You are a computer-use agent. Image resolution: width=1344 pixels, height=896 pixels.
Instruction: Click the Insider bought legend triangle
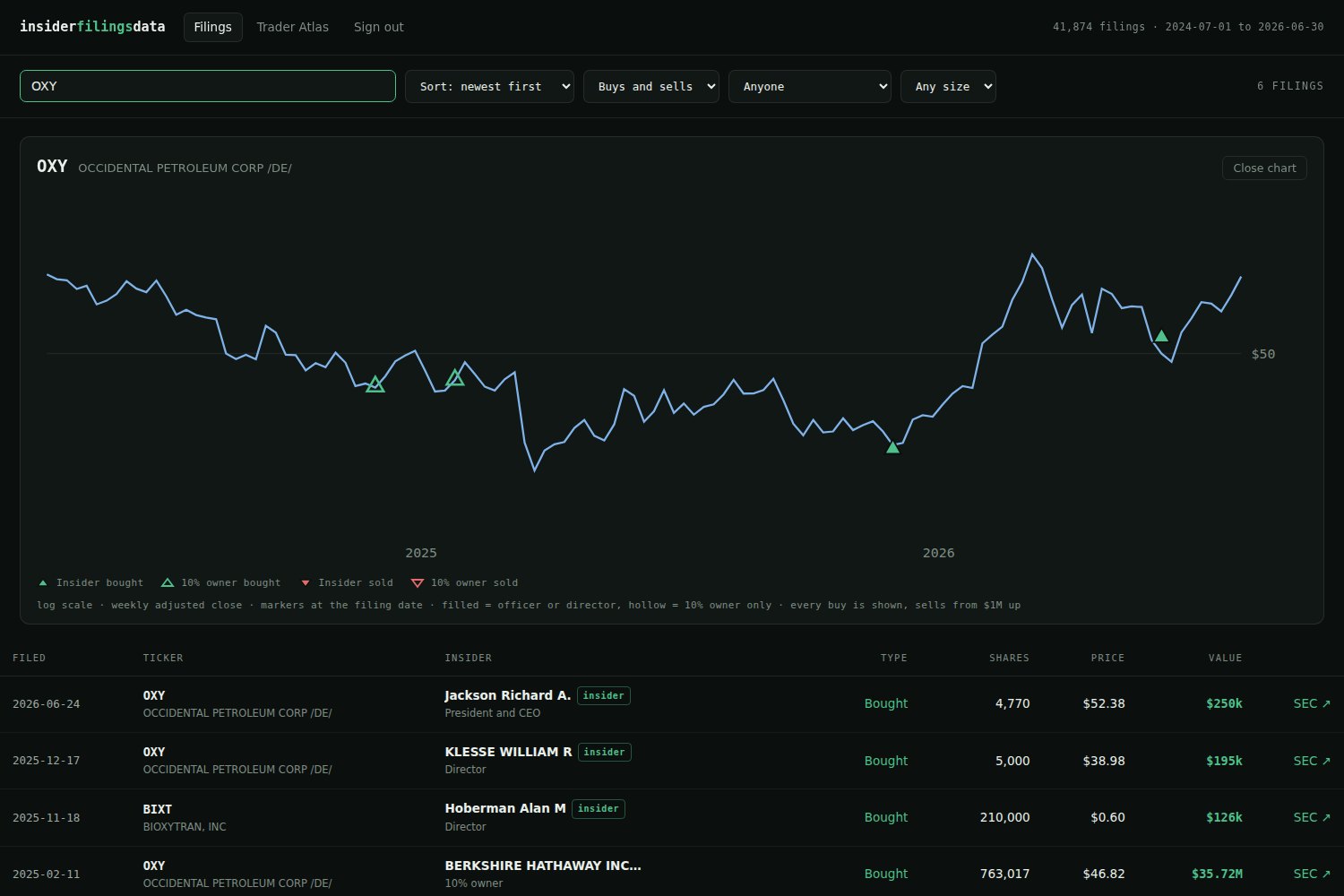click(43, 583)
